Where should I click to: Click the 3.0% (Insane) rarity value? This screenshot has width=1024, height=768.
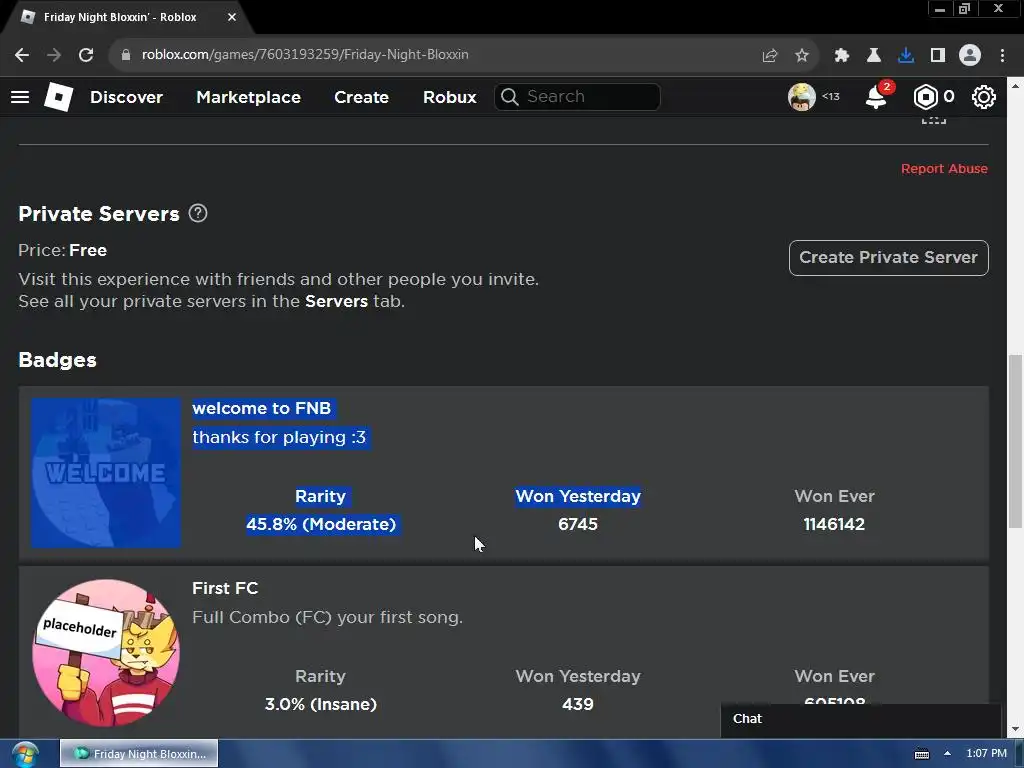click(x=321, y=705)
